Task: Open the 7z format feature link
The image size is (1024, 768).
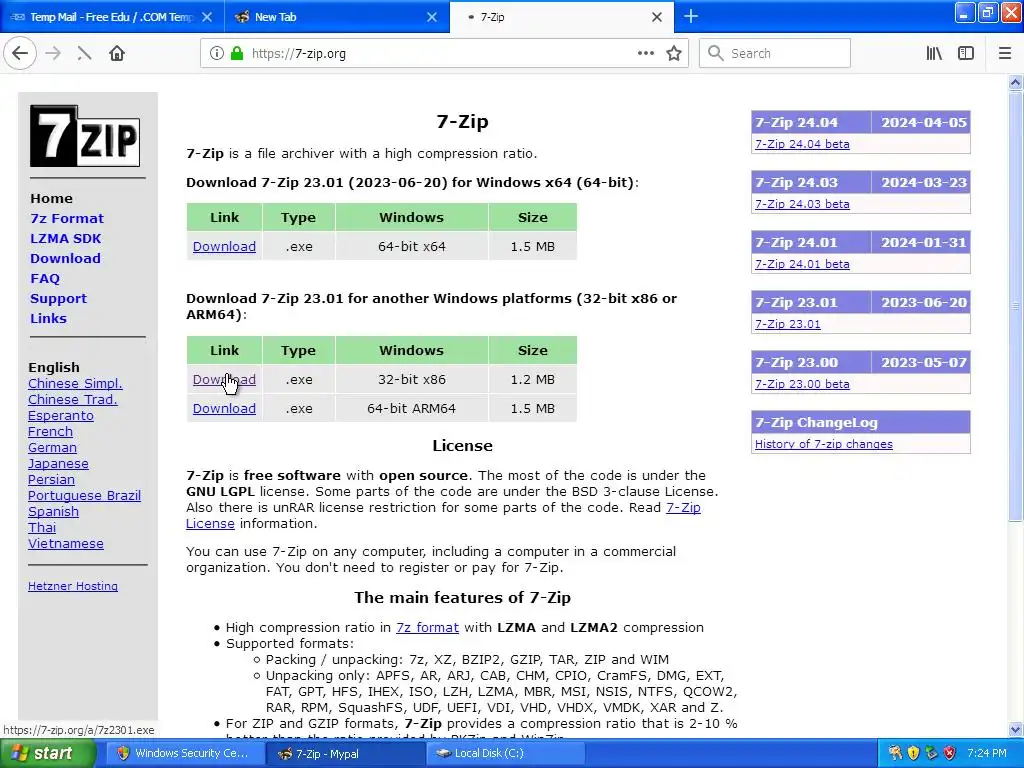Action: (x=427, y=628)
